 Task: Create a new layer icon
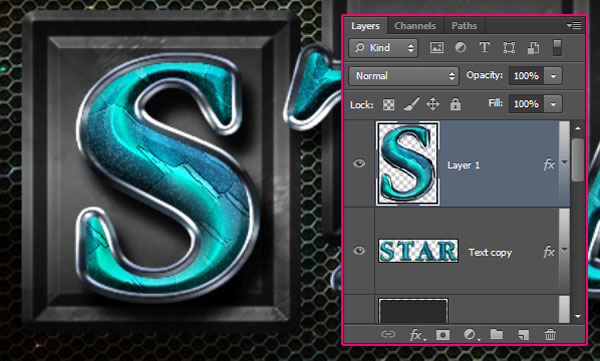(x=523, y=335)
